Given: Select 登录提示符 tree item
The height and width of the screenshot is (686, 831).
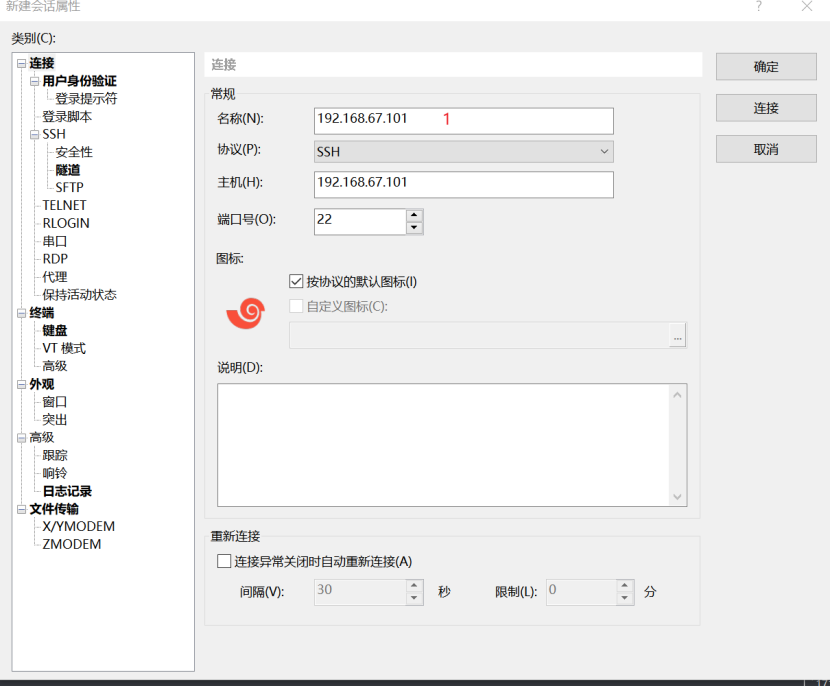Looking at the screenshot, I should (86, 99).
